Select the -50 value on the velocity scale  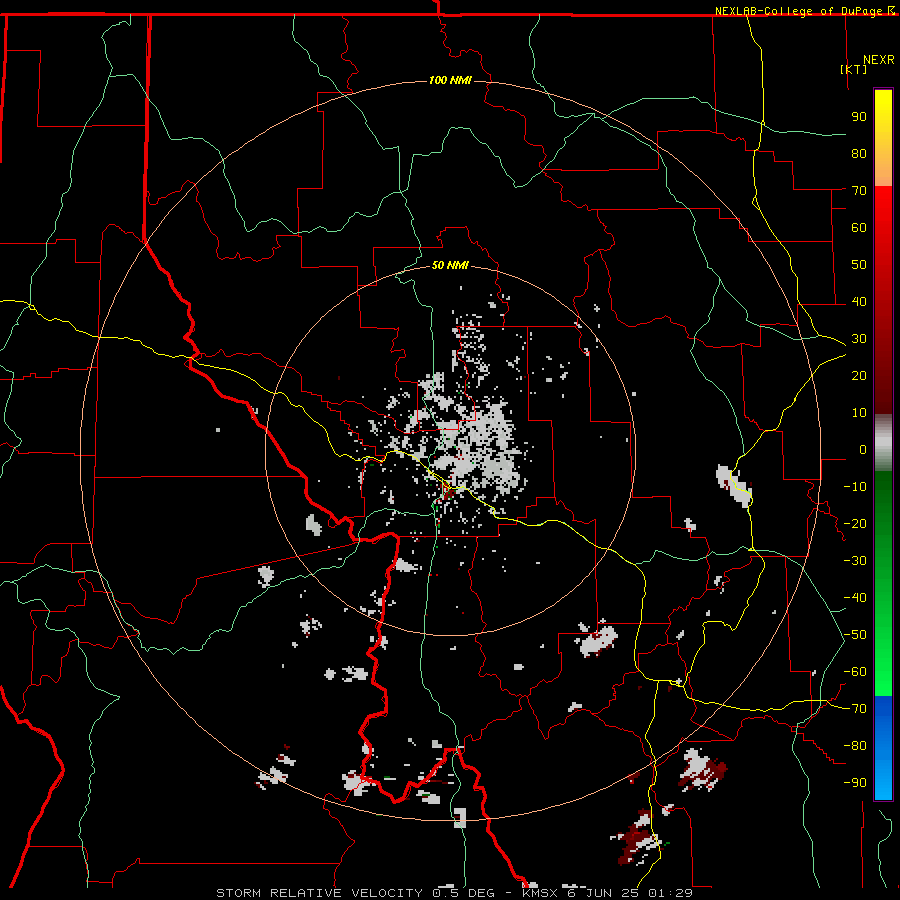[855, 635]
